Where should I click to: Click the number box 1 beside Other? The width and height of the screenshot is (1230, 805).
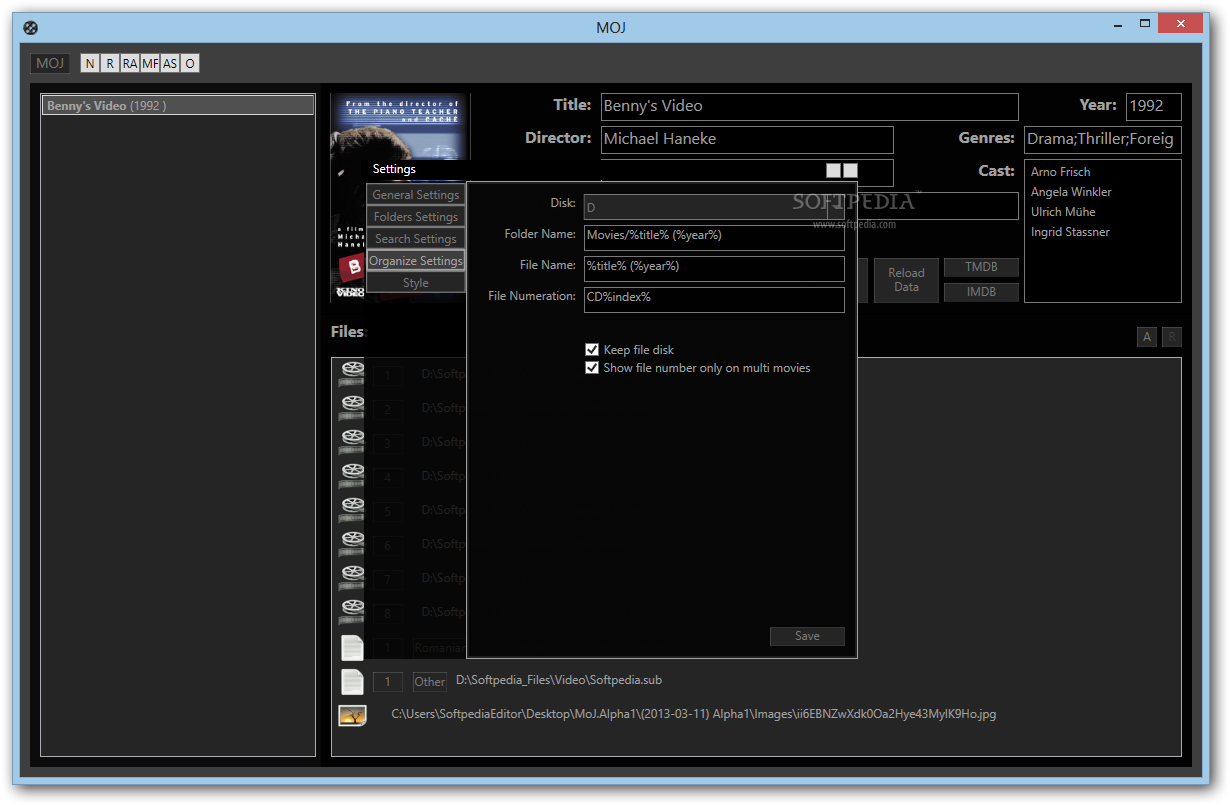388,682
